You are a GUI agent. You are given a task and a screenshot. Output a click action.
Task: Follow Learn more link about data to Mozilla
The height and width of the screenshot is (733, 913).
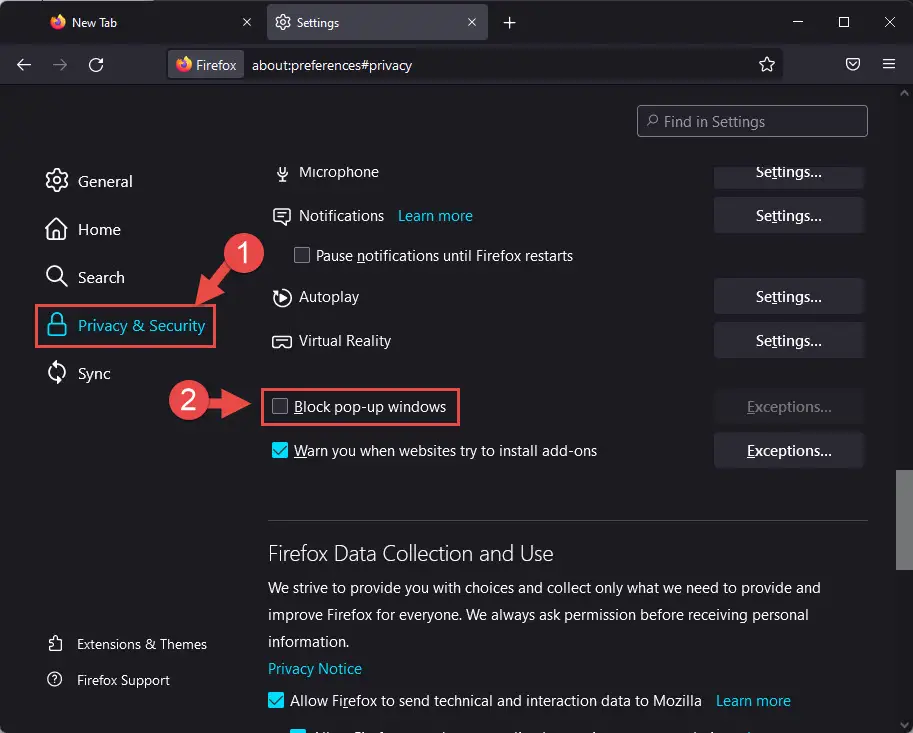point(753,700)
